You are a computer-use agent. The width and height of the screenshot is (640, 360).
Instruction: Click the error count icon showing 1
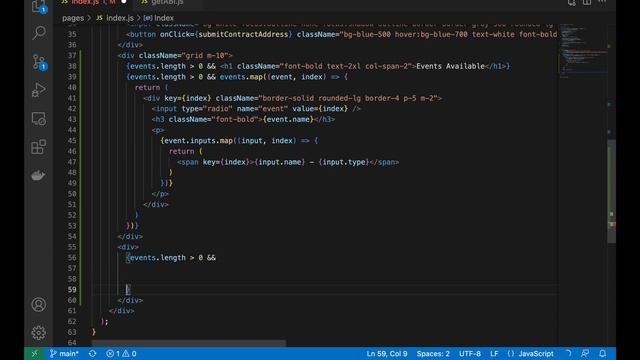pyautogui.click(x=113, y=353)
